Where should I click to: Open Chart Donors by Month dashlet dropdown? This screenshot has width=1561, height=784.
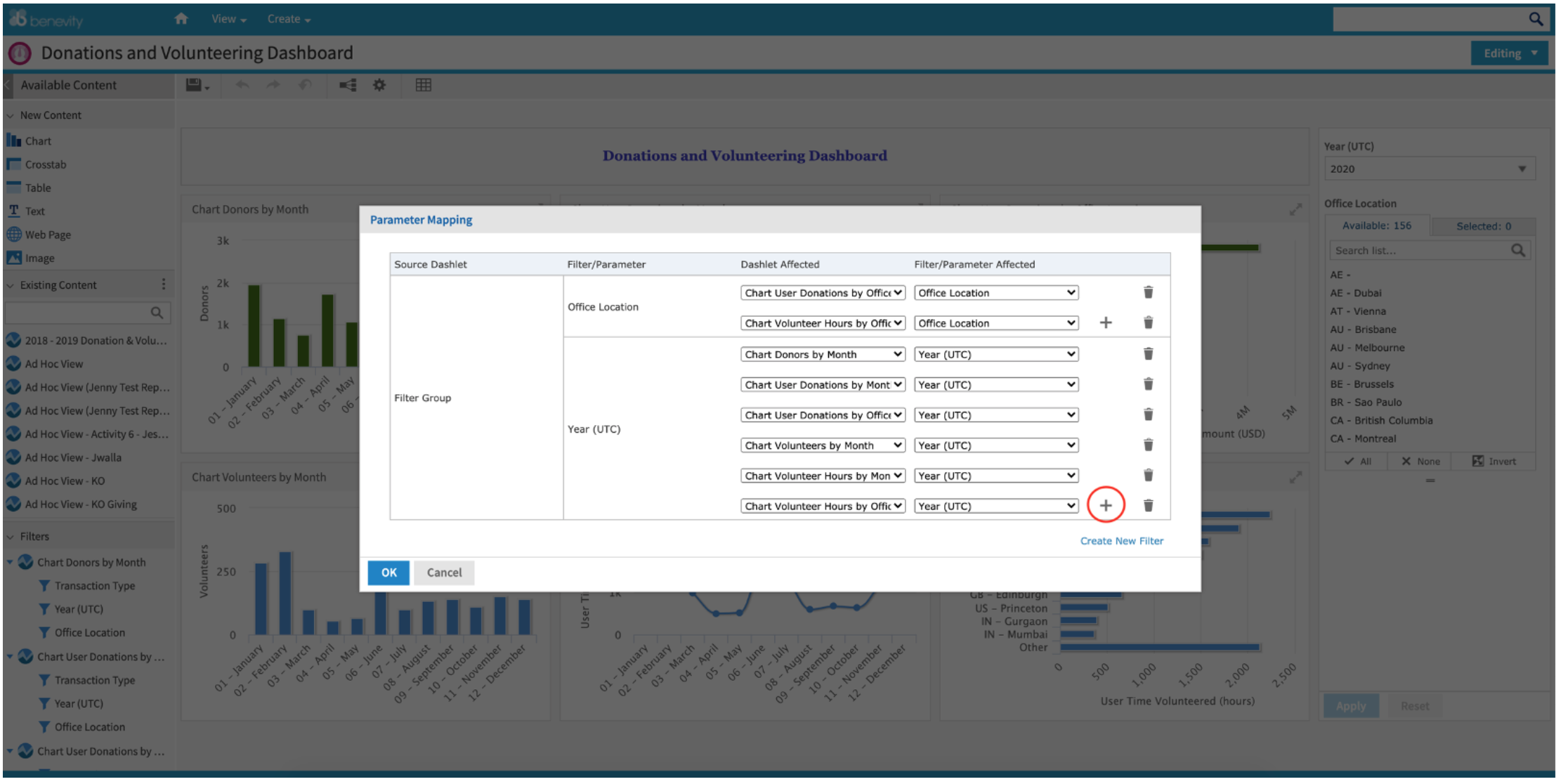click(x=823, y=354)
